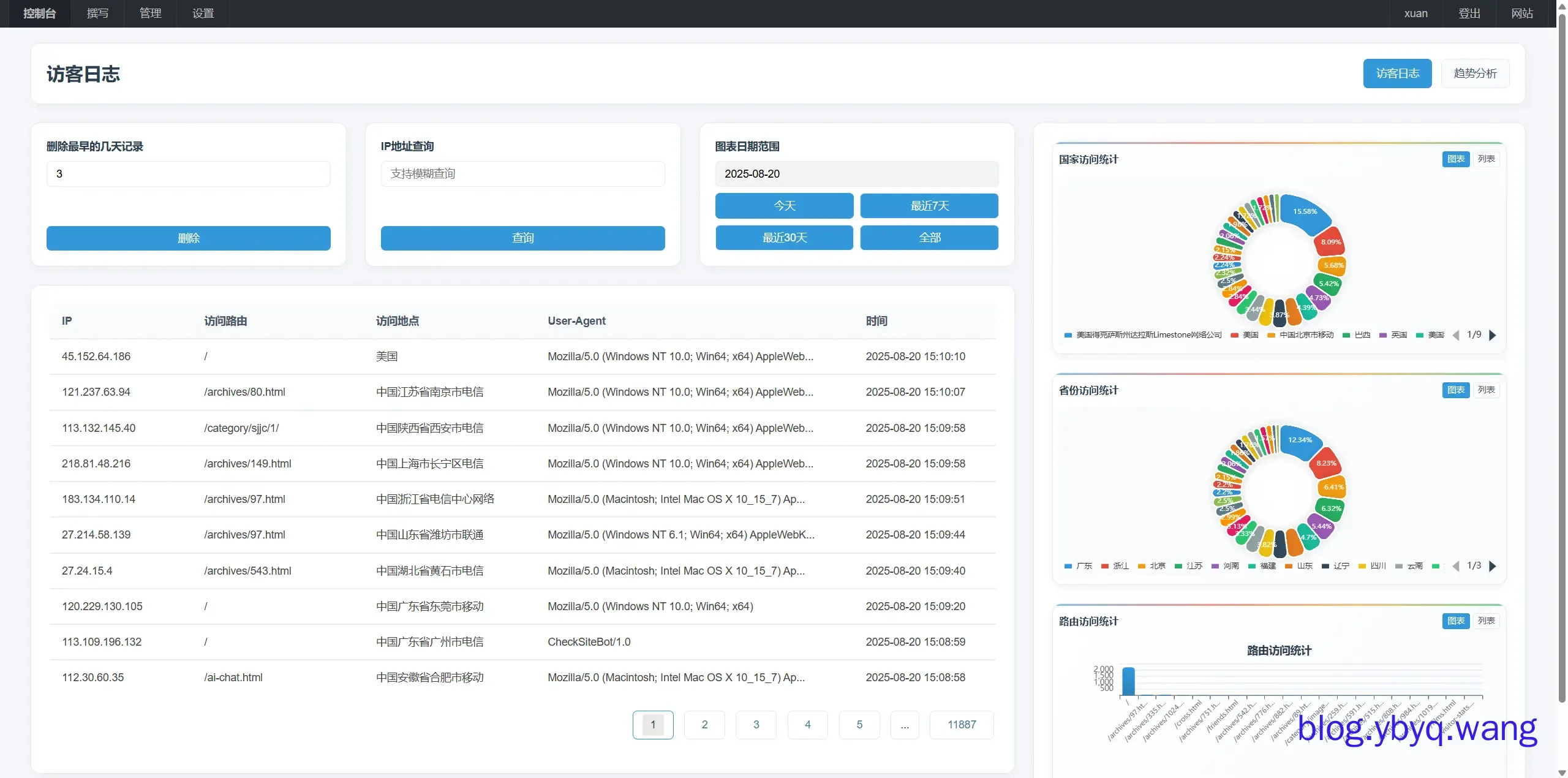Open the 设置 menu in top bar
The image size is (1568, 778).
(x=203, y=13)
